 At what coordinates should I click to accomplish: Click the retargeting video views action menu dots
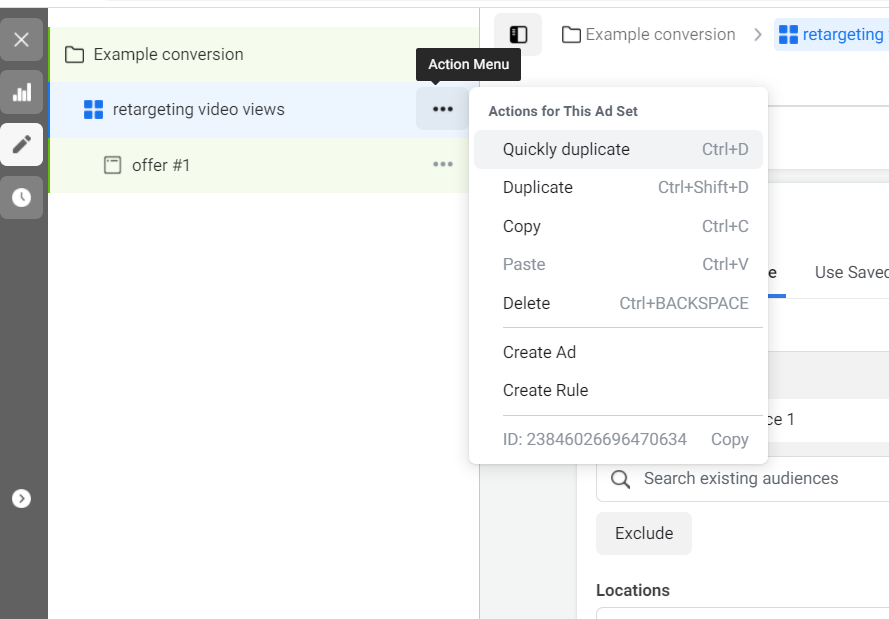point(443,109)
